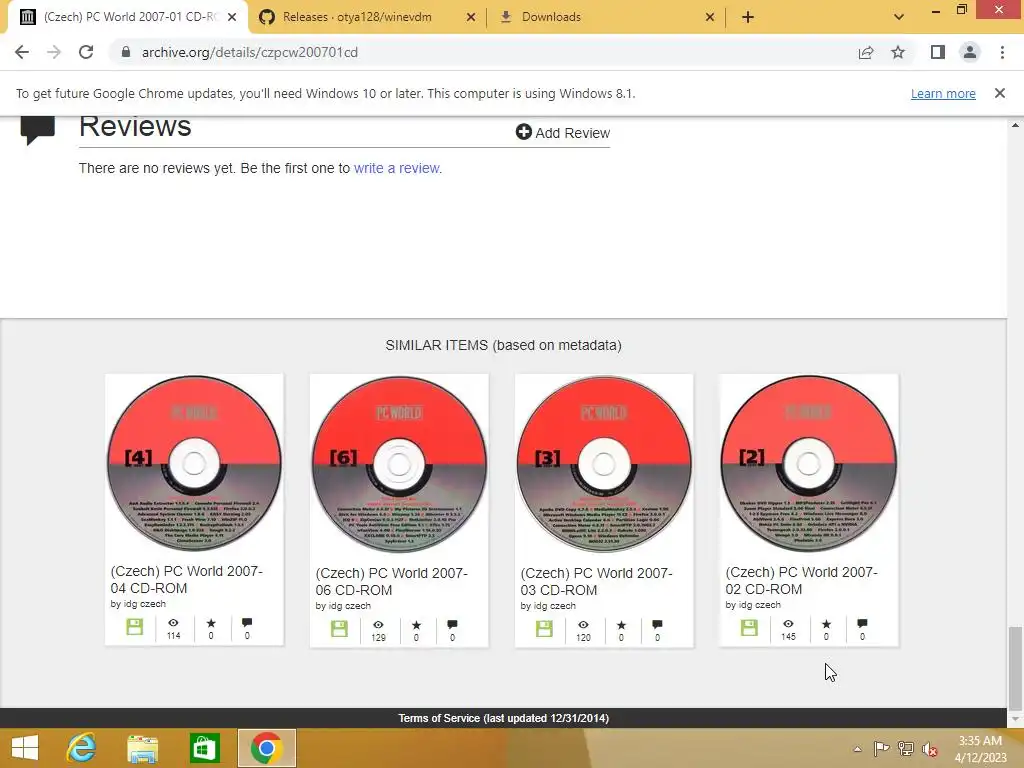
Task: Click favorites star on 2007-04 card
Action: tap(211, 623)
